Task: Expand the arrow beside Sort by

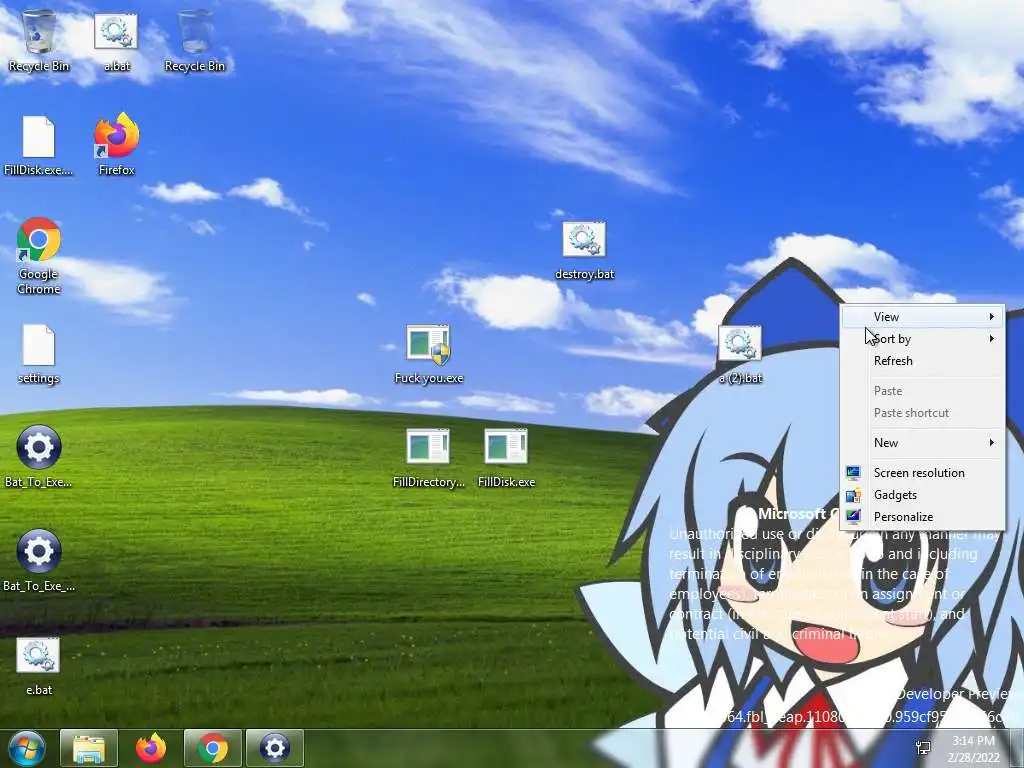Action: click(x=991, y=339)
